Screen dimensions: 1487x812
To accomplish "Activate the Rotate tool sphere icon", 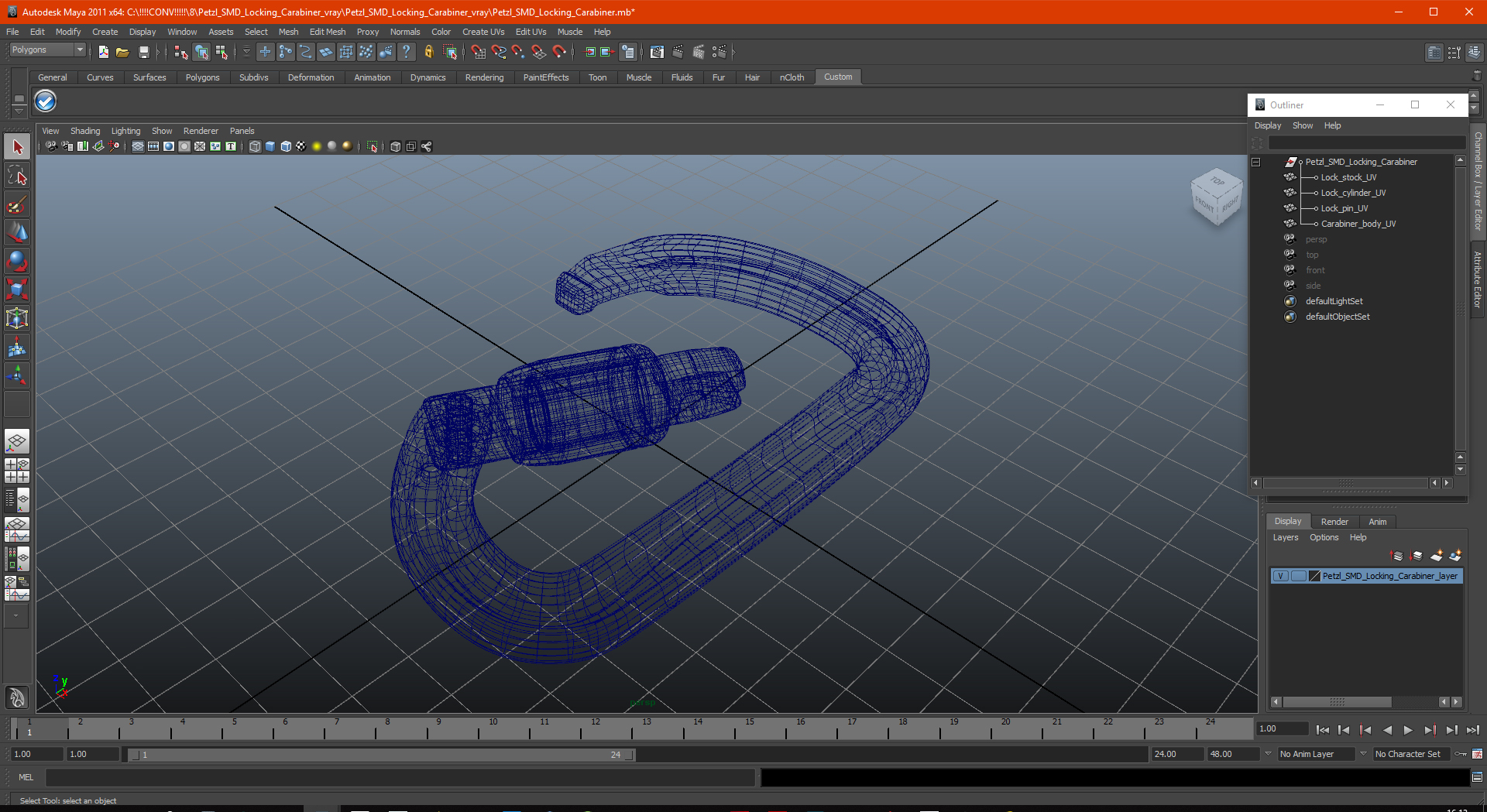I will [x=17, y=262].
